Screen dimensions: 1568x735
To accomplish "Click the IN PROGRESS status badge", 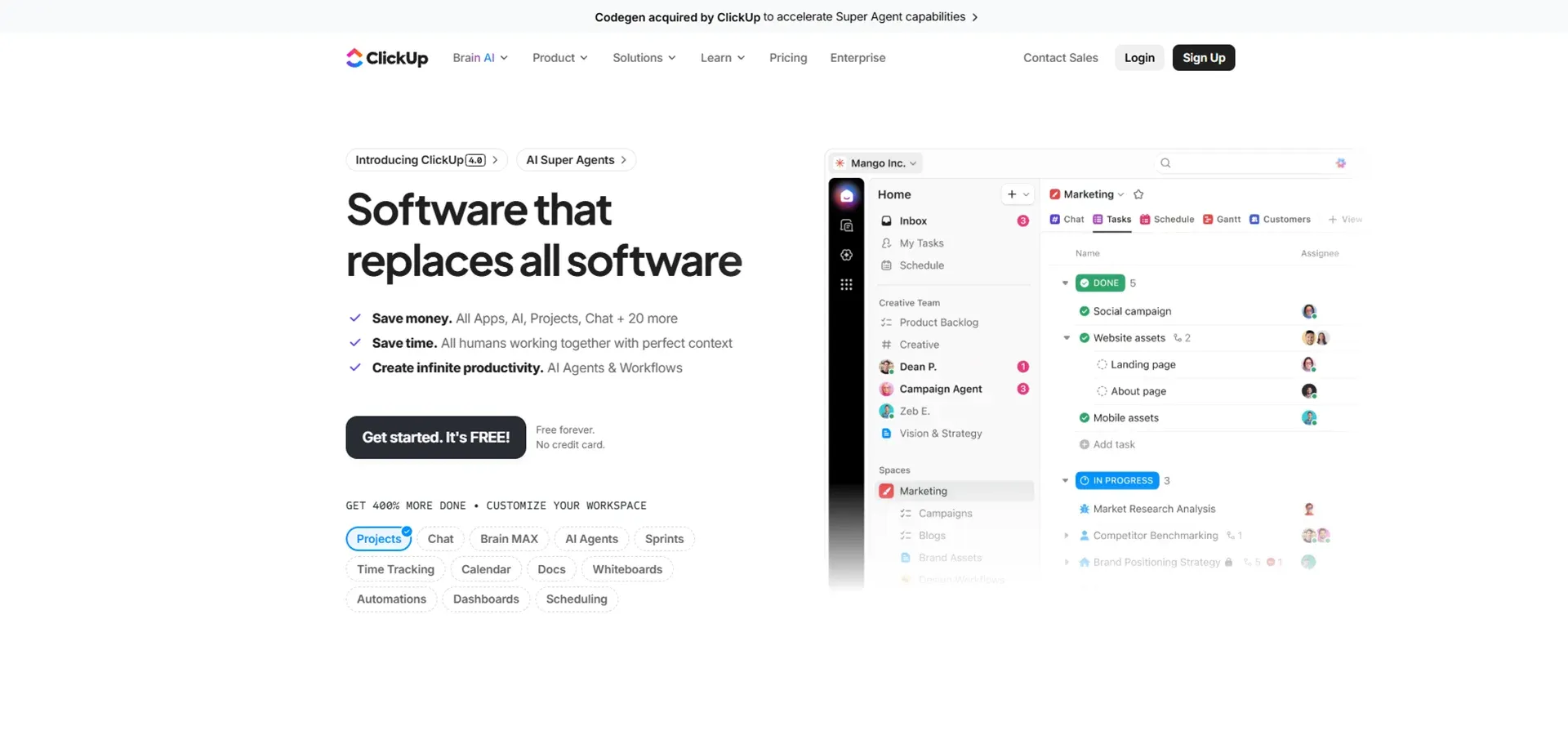I will pyautogui.click(x=1116, y=481).
